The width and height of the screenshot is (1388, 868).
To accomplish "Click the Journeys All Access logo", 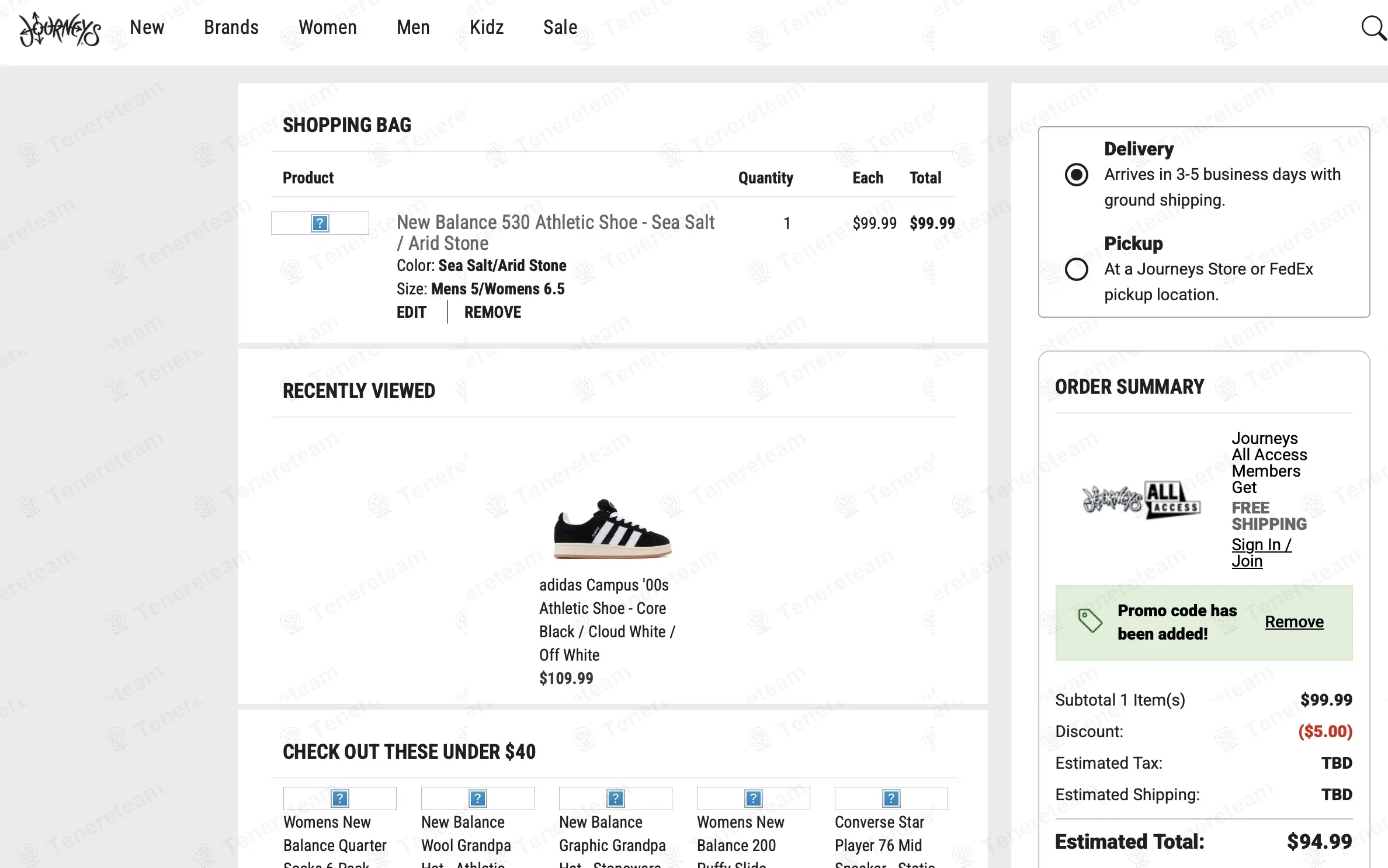I will tap(1141, 499).
